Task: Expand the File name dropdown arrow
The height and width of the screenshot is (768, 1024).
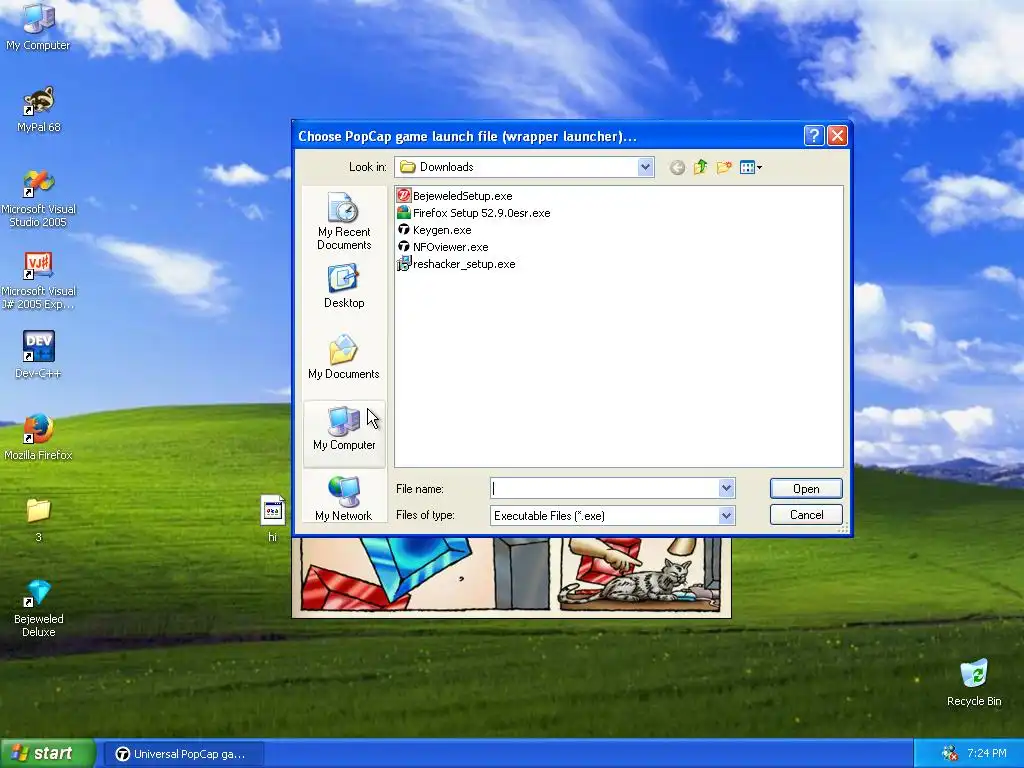Action: tap(726, 488)
